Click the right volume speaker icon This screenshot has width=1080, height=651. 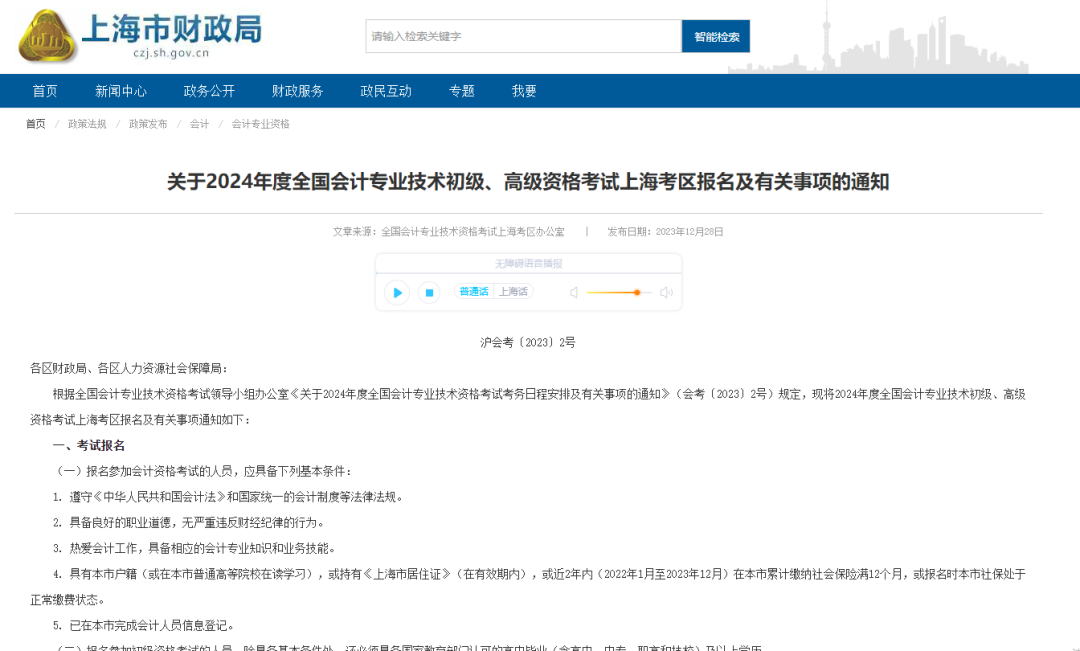point(666,293)
